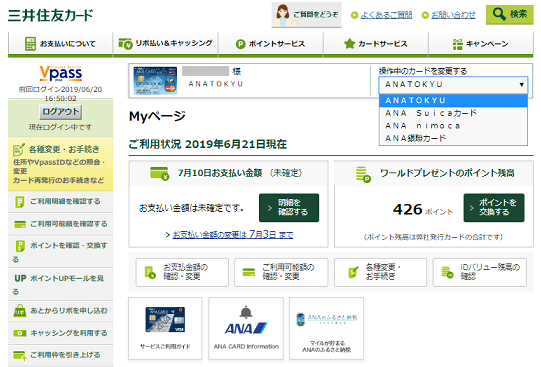The image size is (541, 367).
Task: Open 各種変更・お手続き sidebar section
Action: coord(61,165)
